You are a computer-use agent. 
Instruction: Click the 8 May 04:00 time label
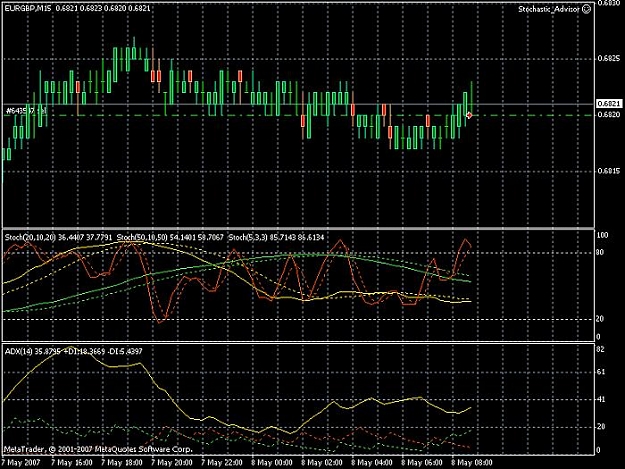tap(372, 463)
